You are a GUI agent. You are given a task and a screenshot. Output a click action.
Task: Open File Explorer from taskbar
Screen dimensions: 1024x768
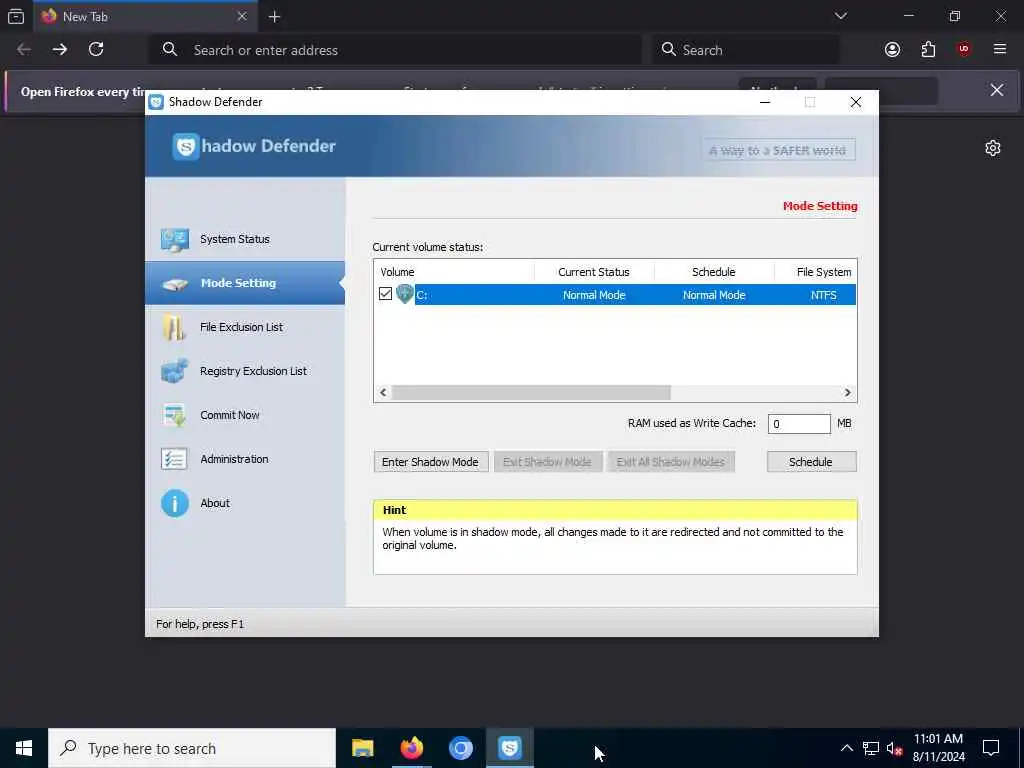[x=362, y=748]
